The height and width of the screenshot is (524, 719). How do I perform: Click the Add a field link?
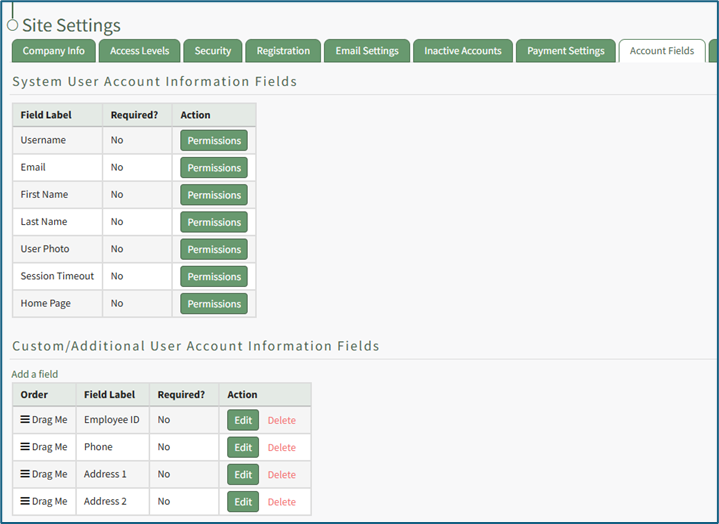pyautogui.click(x=35, y=374)
